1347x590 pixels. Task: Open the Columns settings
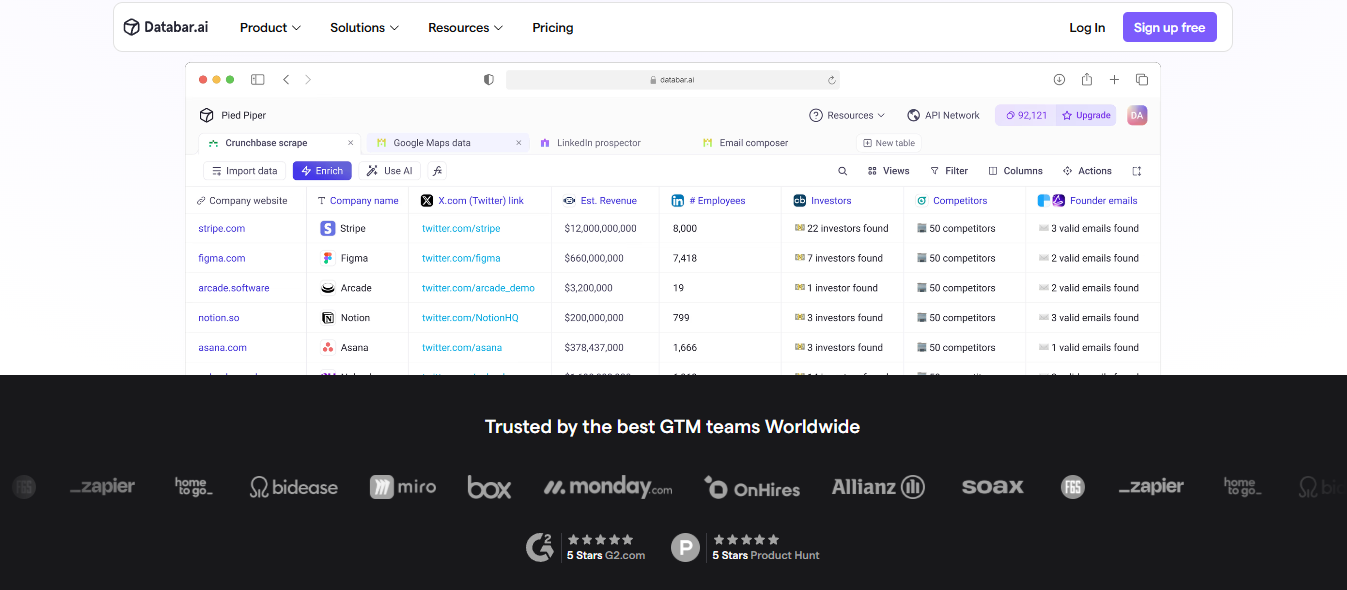click(1015, 171)
